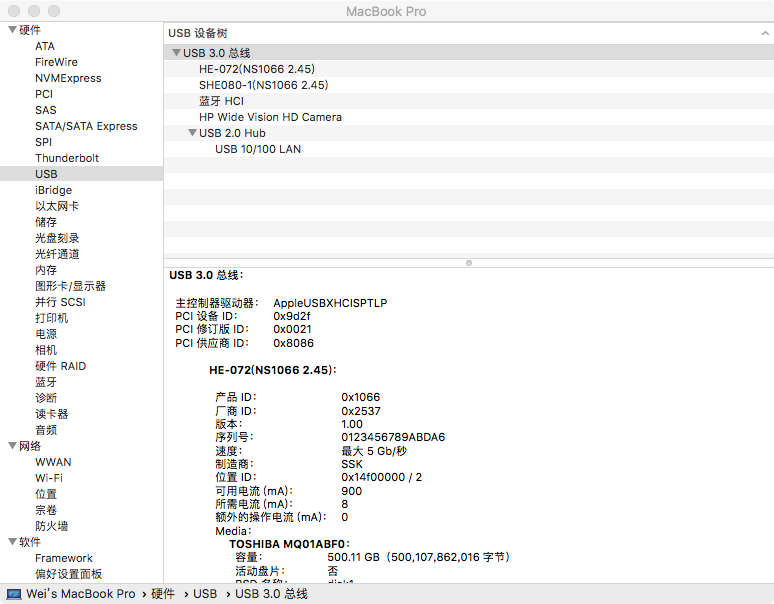
Task: Select USB 10/100 LAN device
Action: [258, 149]
